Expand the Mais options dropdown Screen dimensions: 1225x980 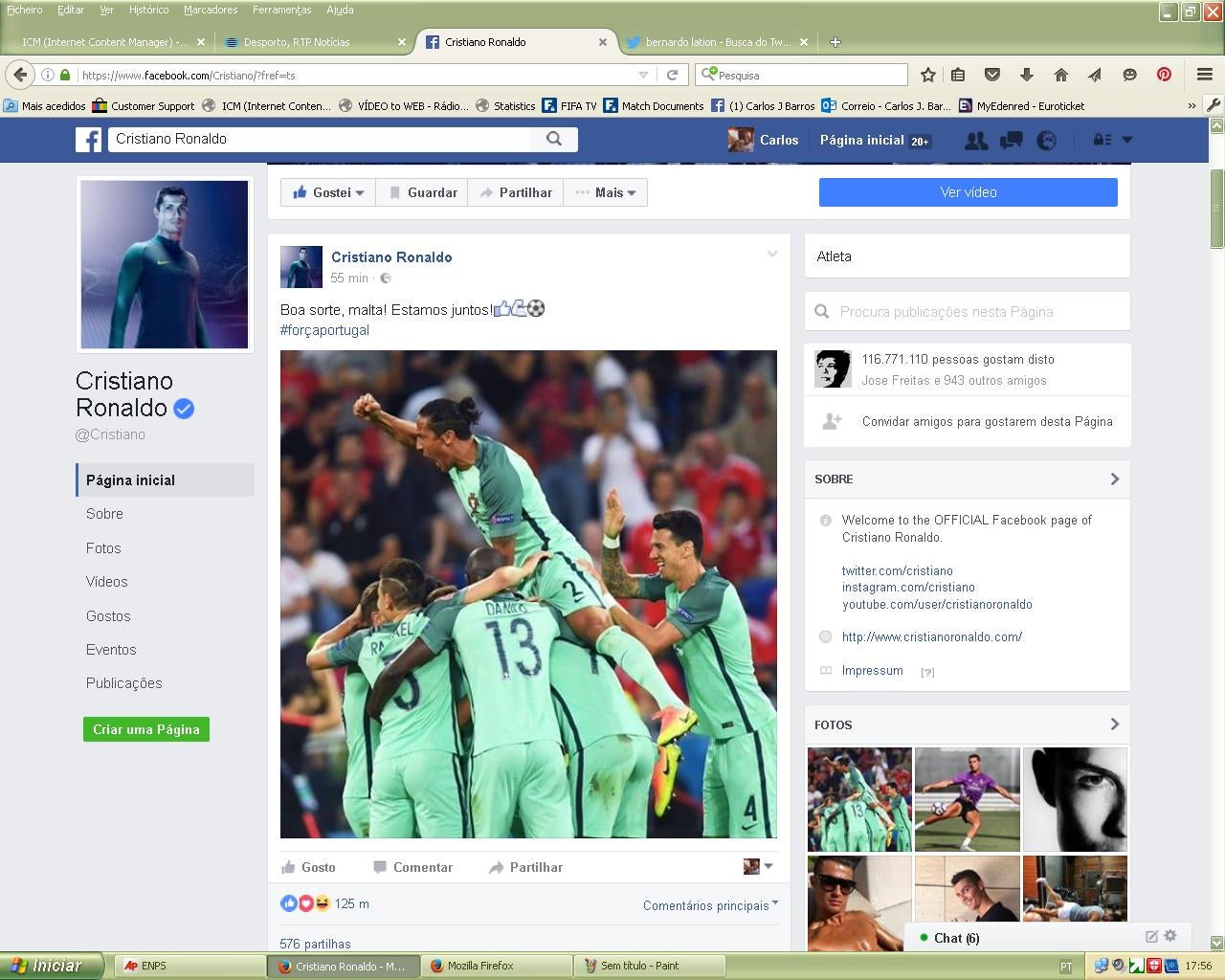[606, 192]
